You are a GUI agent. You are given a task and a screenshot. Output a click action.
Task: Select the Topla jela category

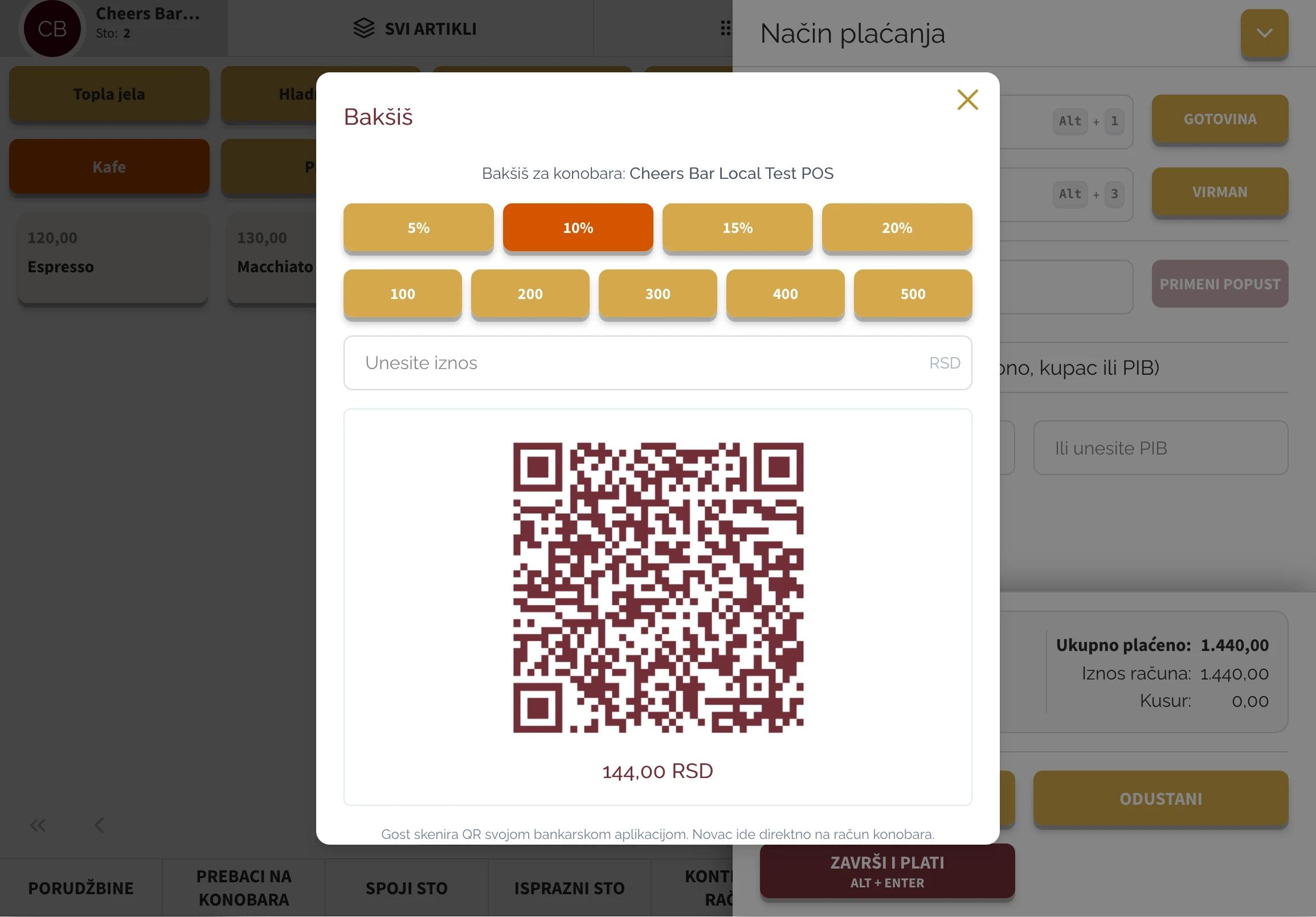[109, 94]
